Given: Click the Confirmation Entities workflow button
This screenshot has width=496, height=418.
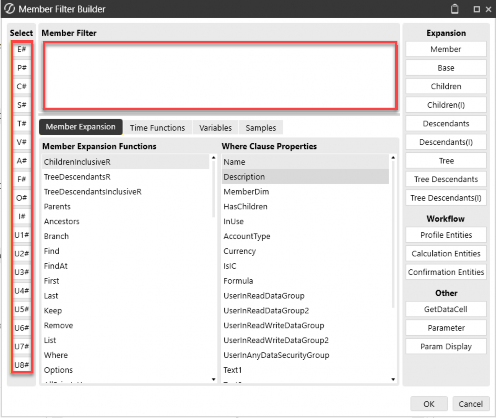Looking at the screenshot, I should click(446, 272).
